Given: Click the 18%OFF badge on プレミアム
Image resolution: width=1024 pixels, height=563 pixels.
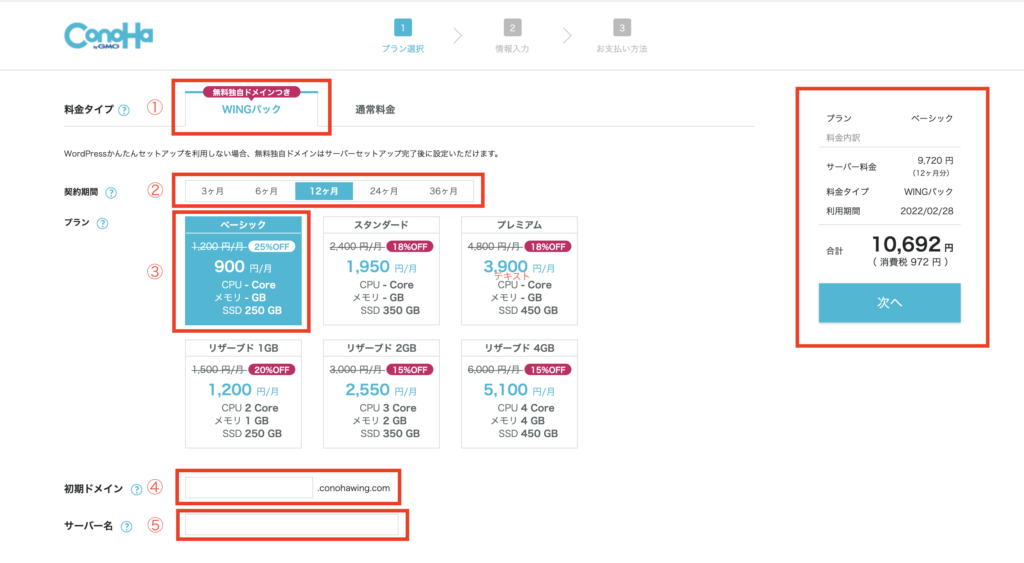Looking at the screenshot, I should pos(548,247).
